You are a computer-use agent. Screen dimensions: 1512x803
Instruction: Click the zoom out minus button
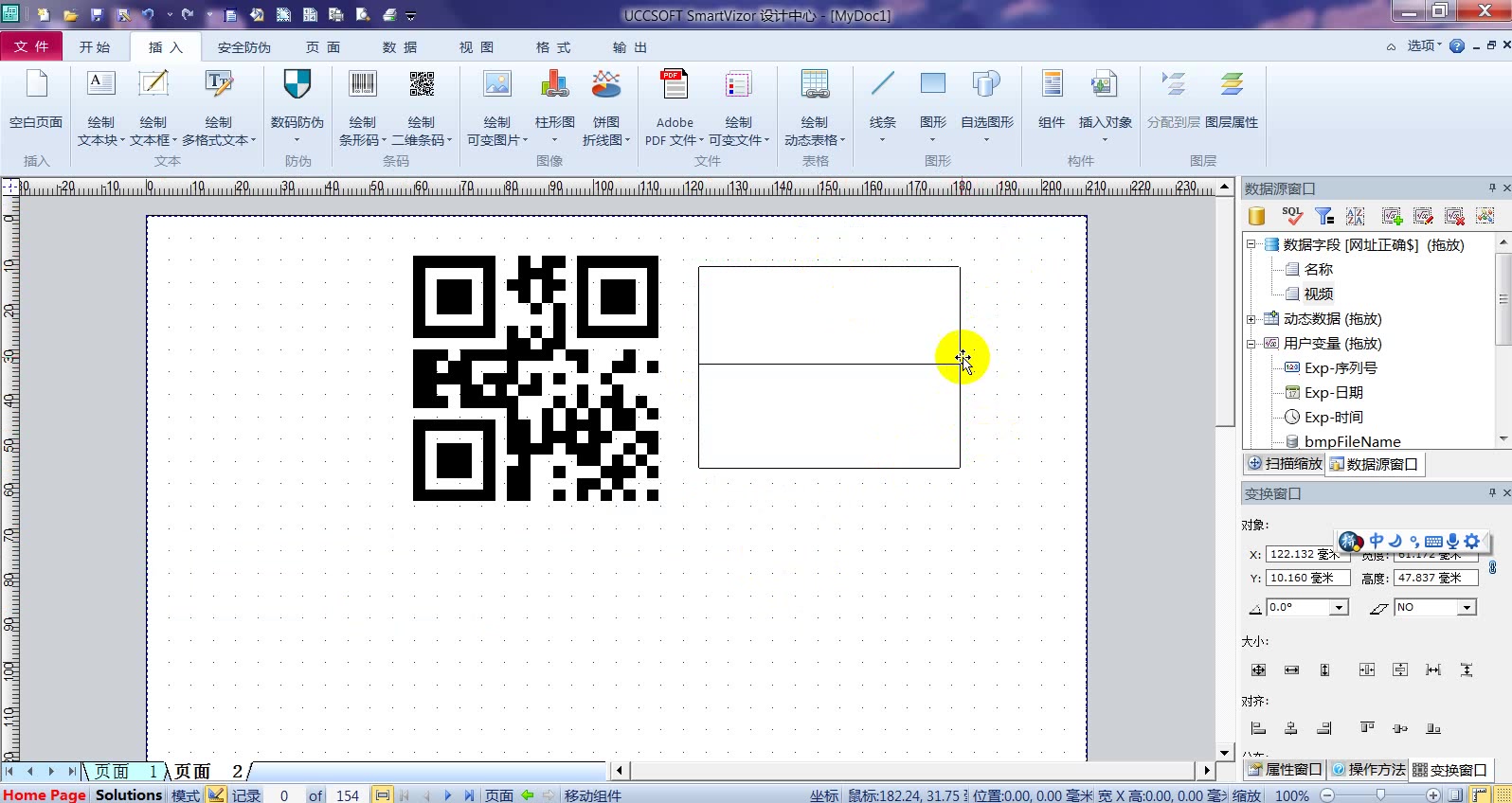click(1327, 795)
